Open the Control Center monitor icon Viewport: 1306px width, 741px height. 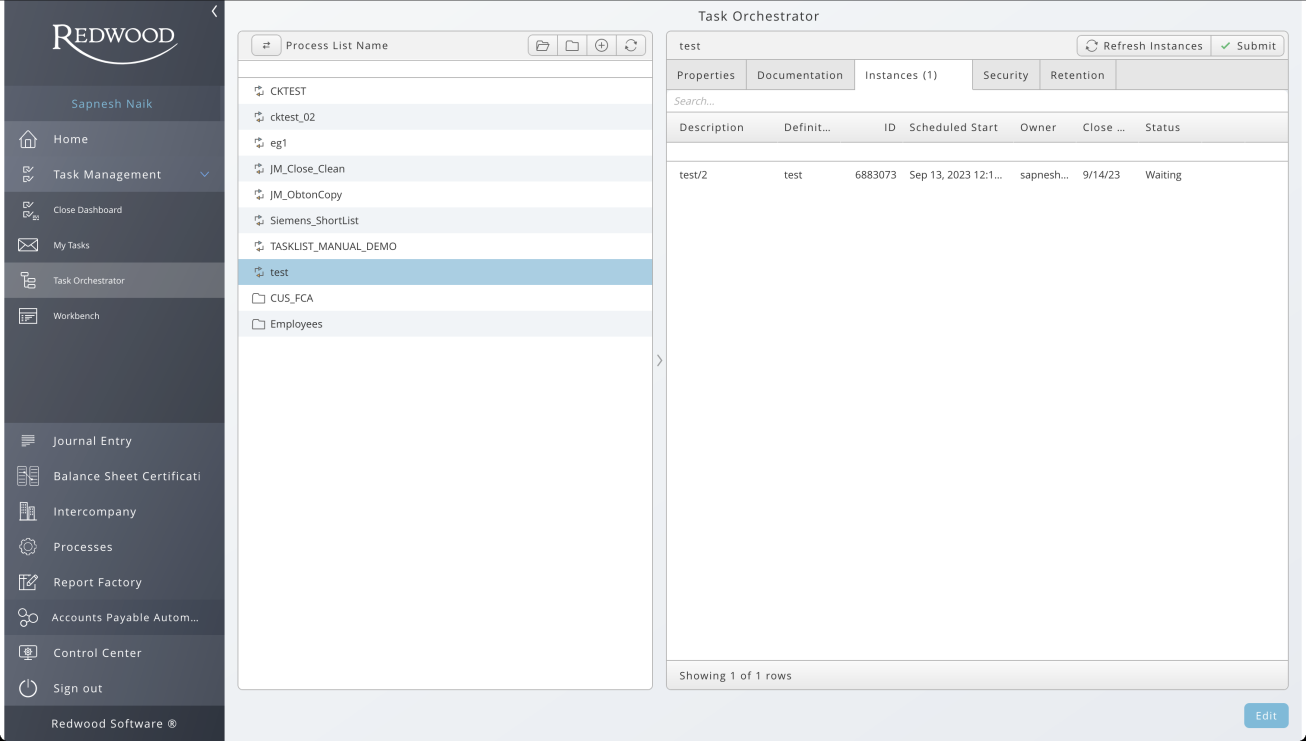(28, 653)
